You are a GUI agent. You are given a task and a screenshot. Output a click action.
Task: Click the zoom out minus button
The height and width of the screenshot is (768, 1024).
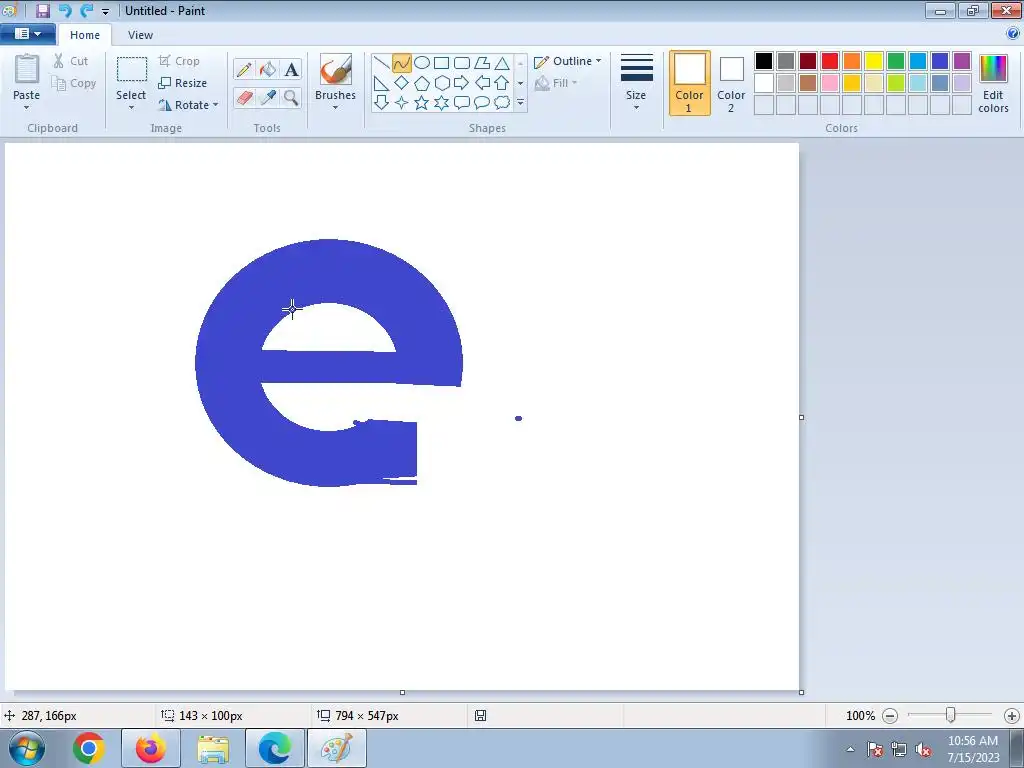point(889,716)
